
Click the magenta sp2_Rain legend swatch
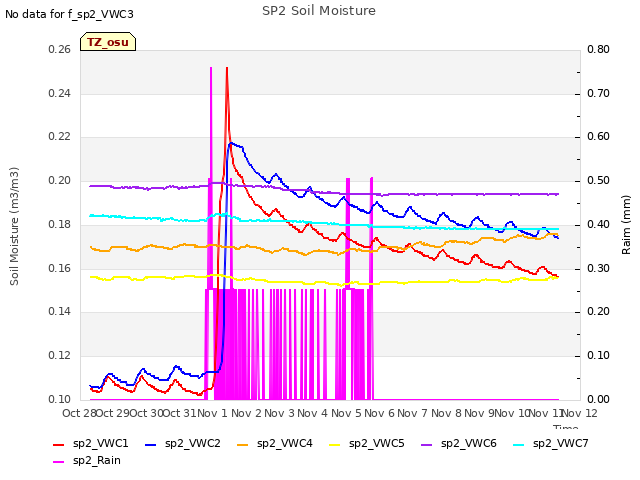pos(59,462)
